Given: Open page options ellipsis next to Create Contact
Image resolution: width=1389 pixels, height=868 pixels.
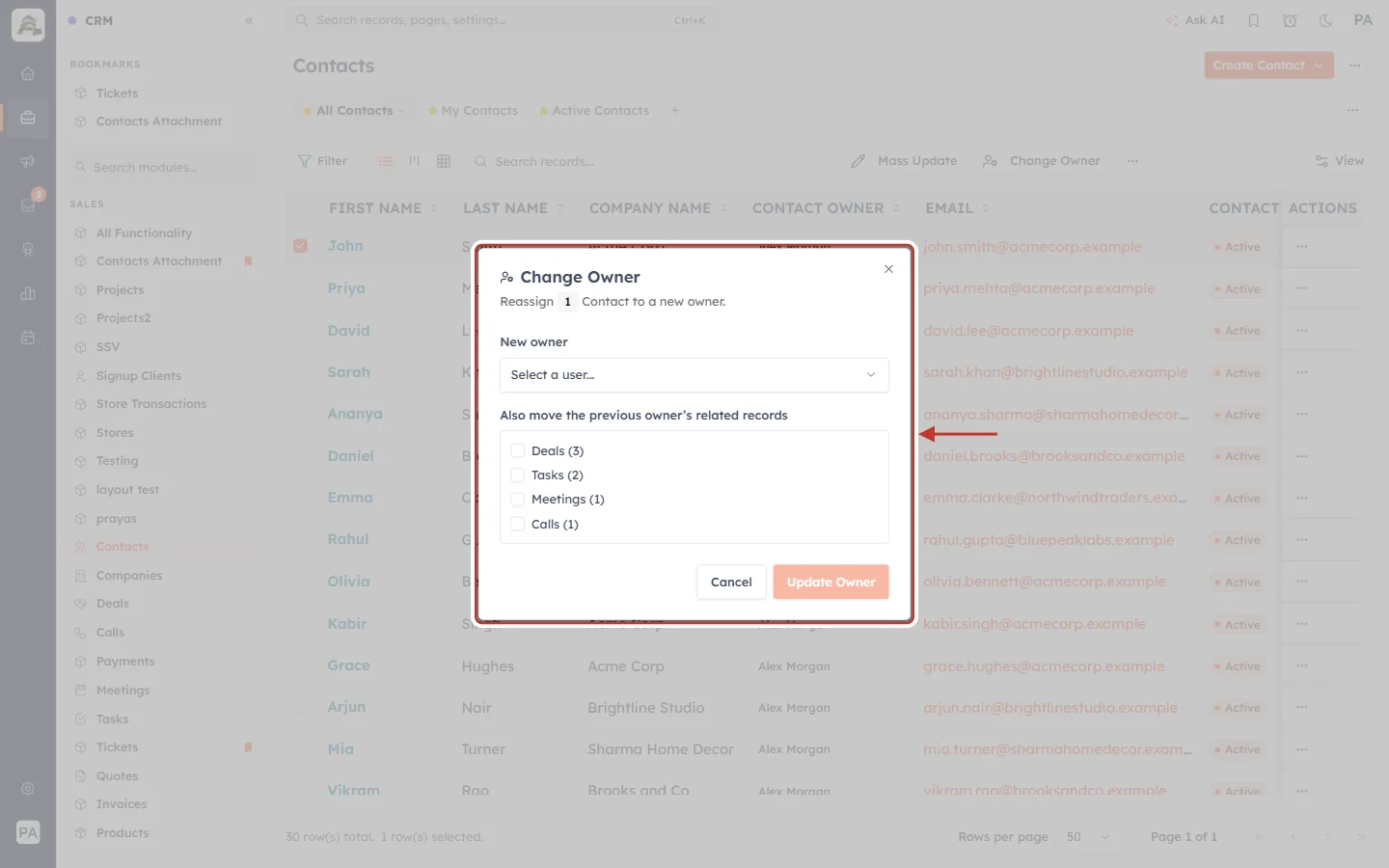Looking at the screenshot, I should click(x=1355, y=66).
